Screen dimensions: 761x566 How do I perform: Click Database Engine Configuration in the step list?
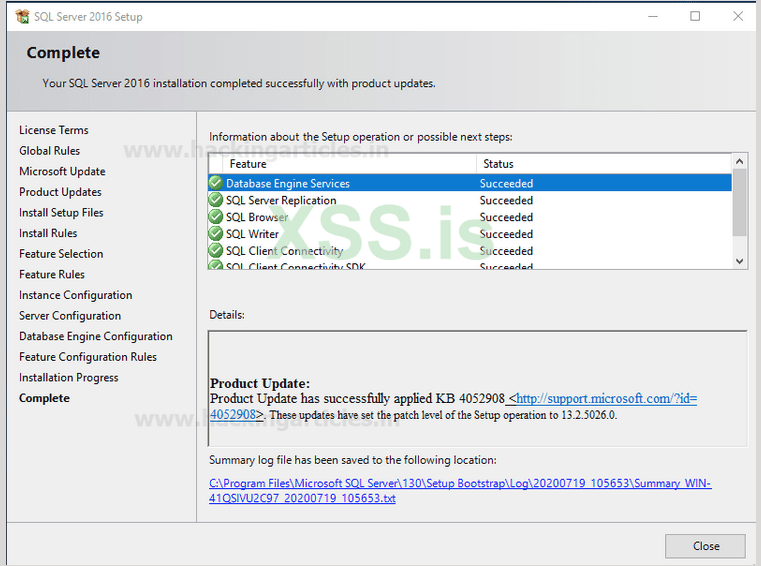click(96, 336)
